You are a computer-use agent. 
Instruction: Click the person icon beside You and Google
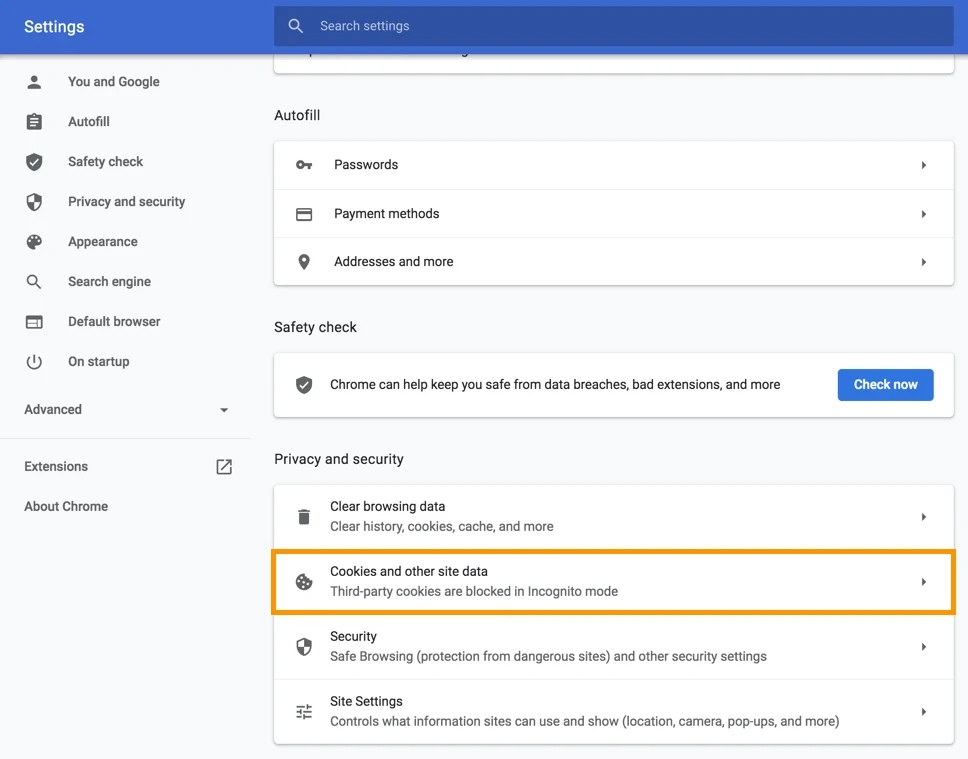pyautogui.click(x=34, y=82)
